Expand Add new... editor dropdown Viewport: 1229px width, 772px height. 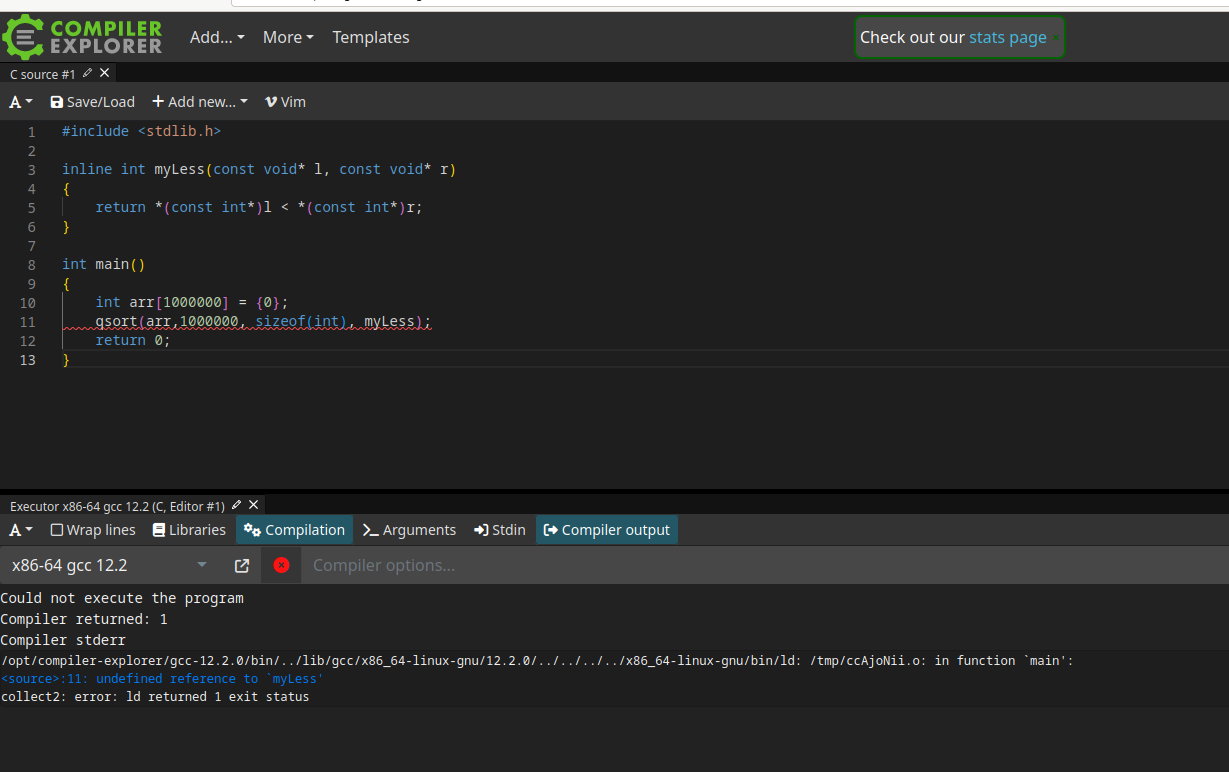pos(199,102)
